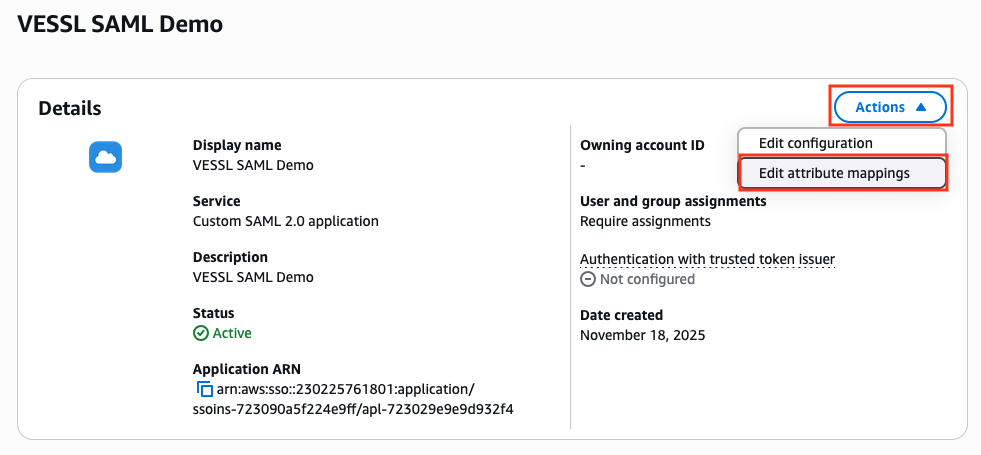Click the green Active status text
981x455 pixels.
pos(232,333)
